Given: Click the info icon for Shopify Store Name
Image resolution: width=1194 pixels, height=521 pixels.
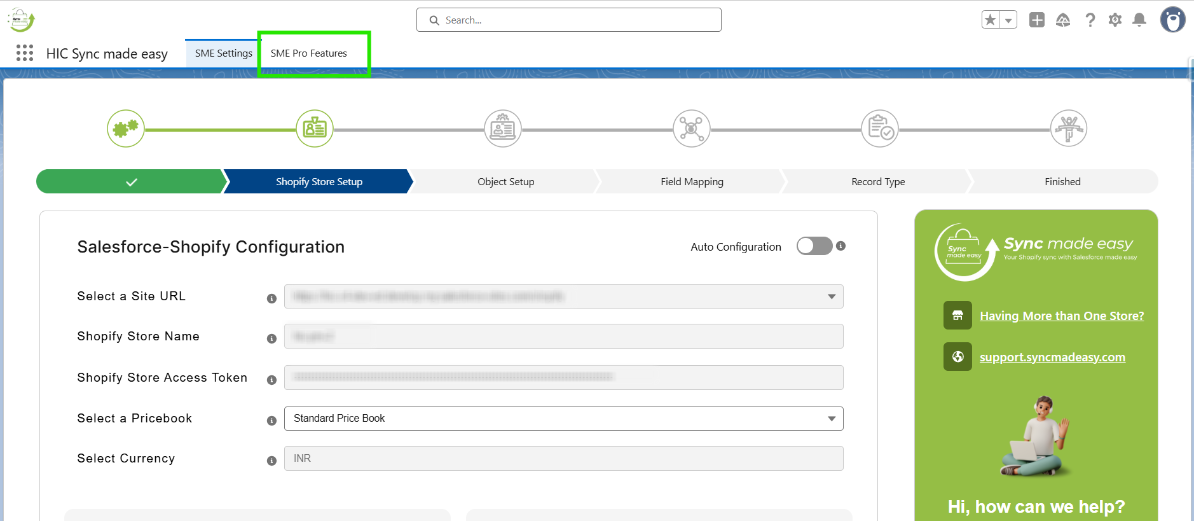Looking at the screenshot, I should coord(271,338).
